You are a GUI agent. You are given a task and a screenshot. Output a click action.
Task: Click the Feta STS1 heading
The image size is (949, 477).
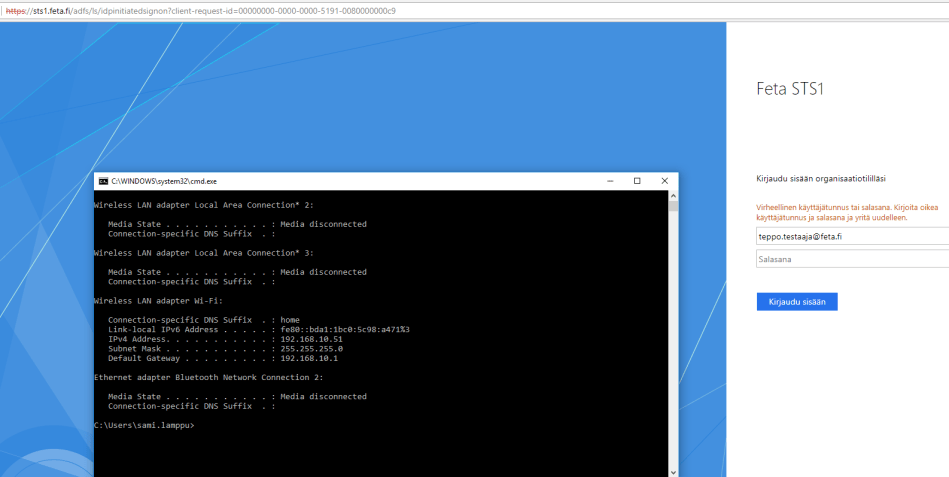click(x=790, y=89)
